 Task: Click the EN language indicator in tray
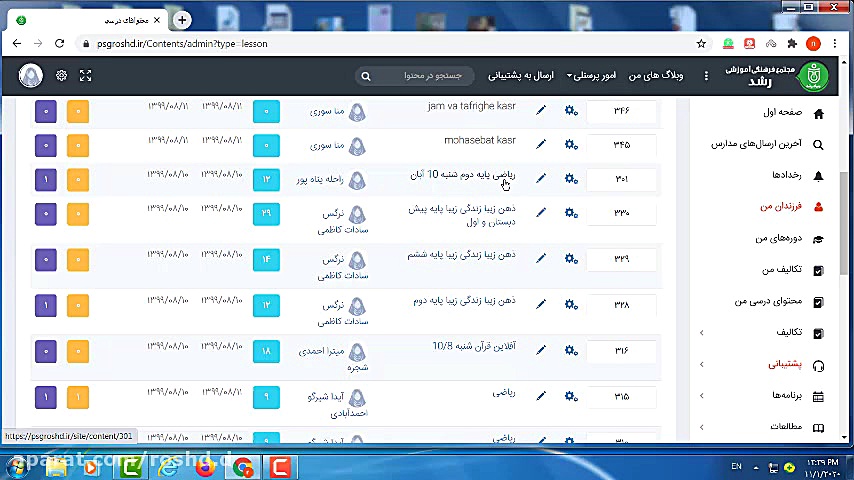736,466
